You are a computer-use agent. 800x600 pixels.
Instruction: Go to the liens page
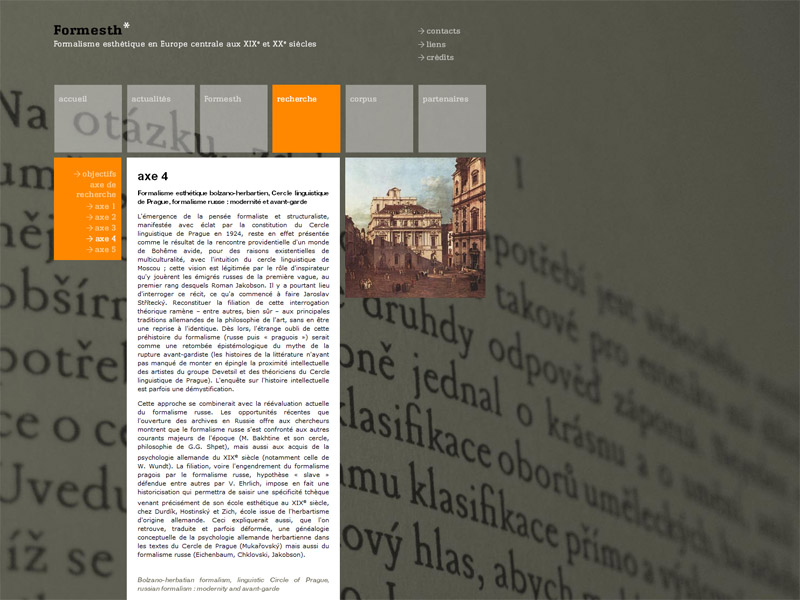click(x=432, y=44)
